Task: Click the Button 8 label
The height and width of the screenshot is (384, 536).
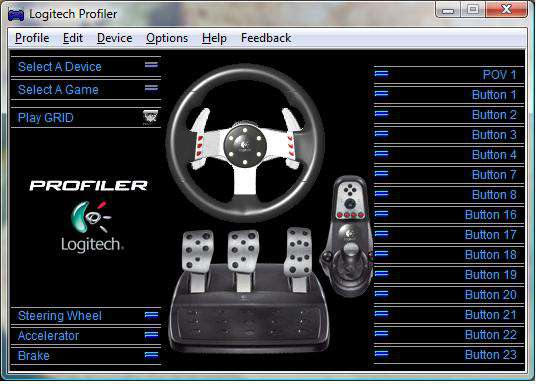Action: click(x=494, y=195)
